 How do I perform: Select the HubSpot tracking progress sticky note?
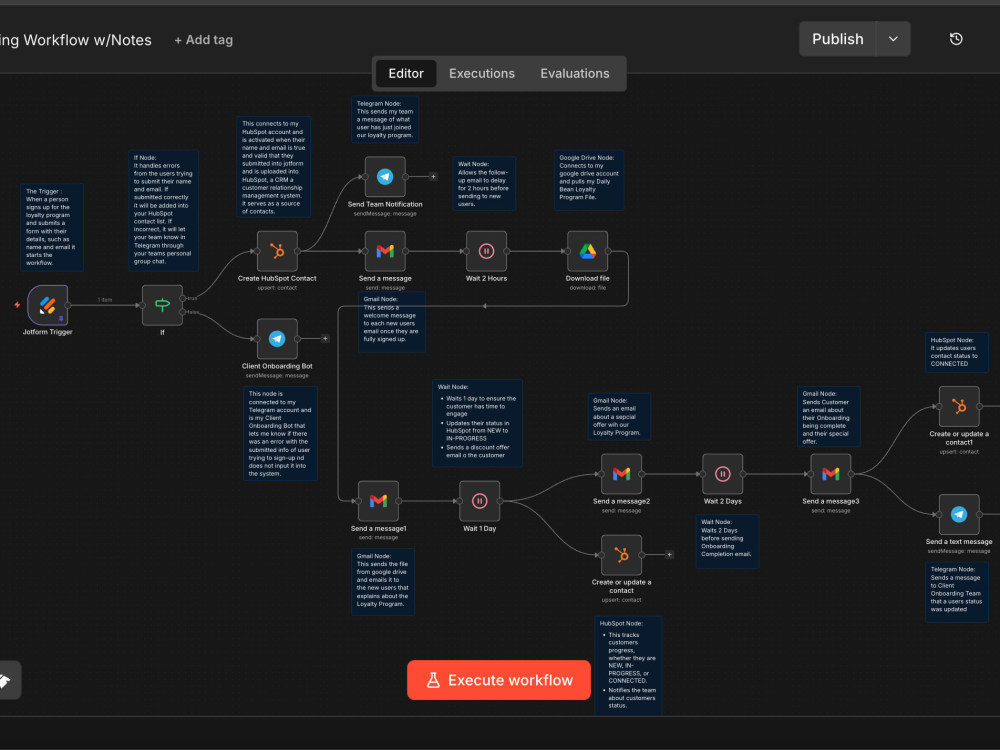click(x=628, y=666)
